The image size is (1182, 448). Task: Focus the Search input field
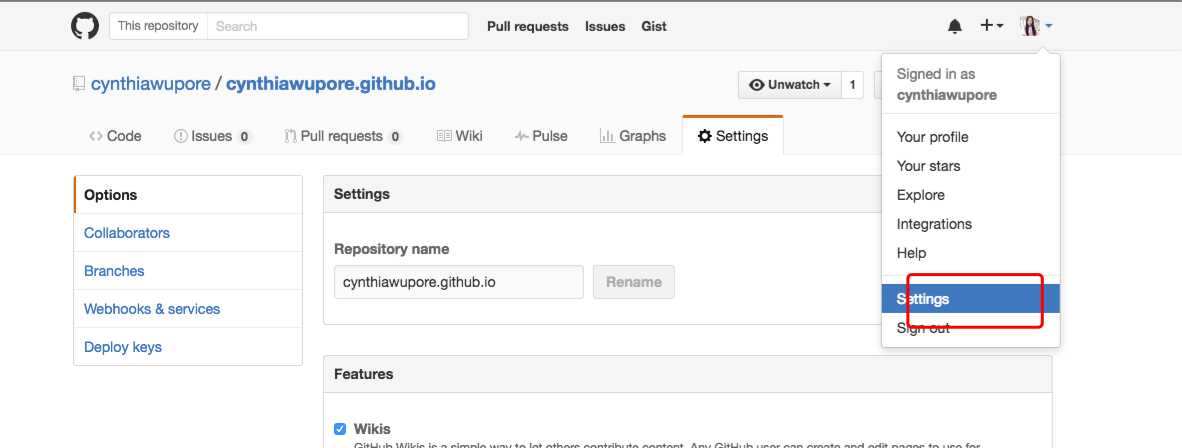pyautogui.click(x=337, y=26)
